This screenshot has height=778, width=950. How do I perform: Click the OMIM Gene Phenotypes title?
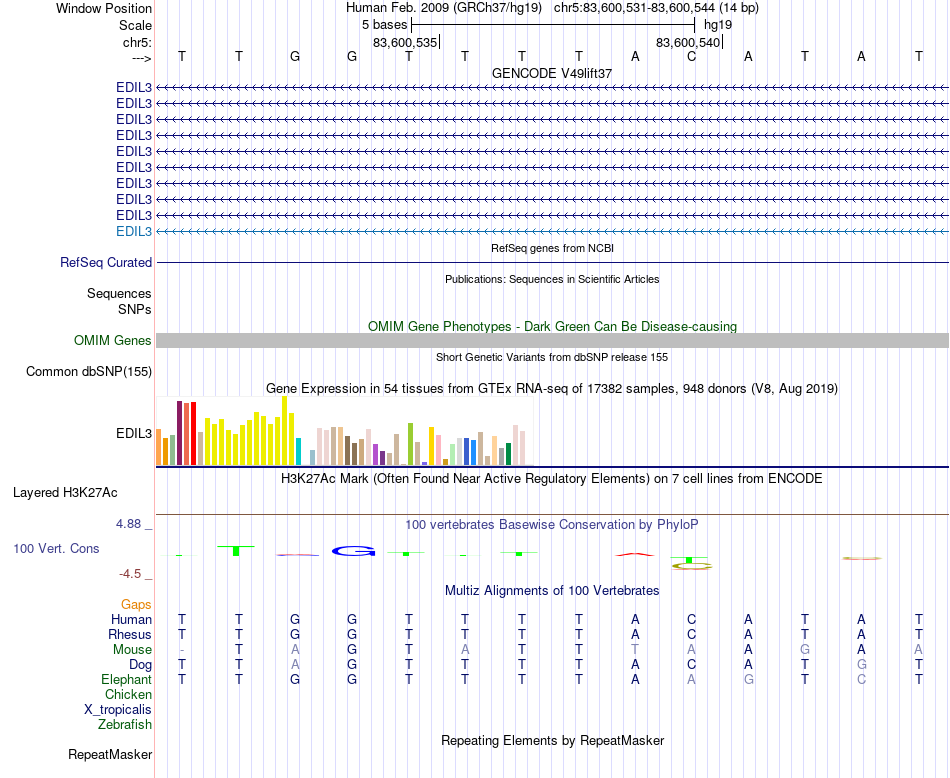[553, 327]
